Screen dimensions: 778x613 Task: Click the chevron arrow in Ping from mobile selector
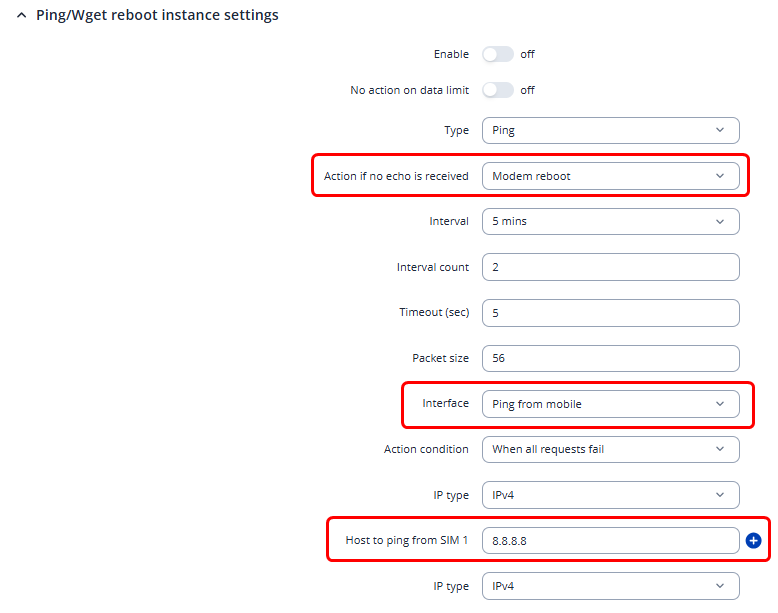coord(720,404)
